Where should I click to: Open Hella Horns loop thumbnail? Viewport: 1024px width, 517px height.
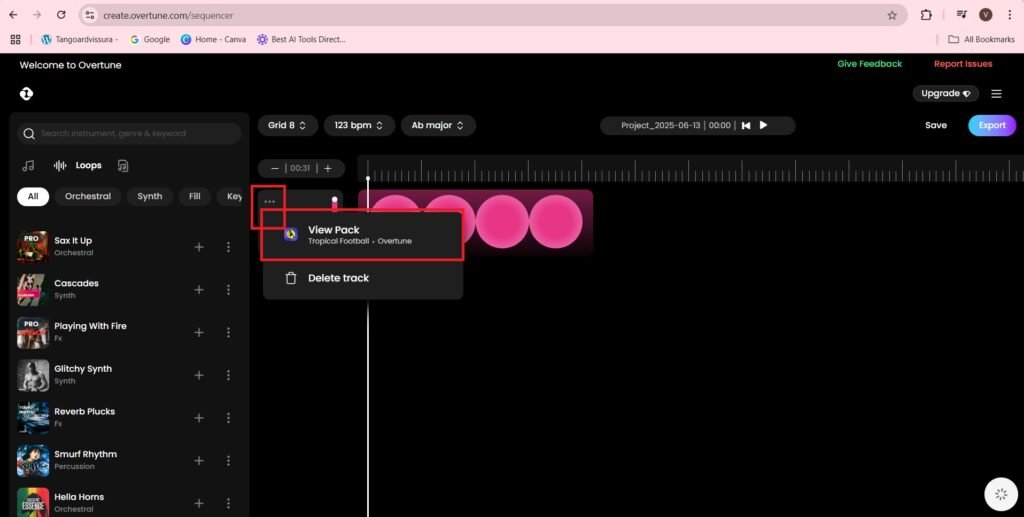pyautogui.click(x=33, y=502)
